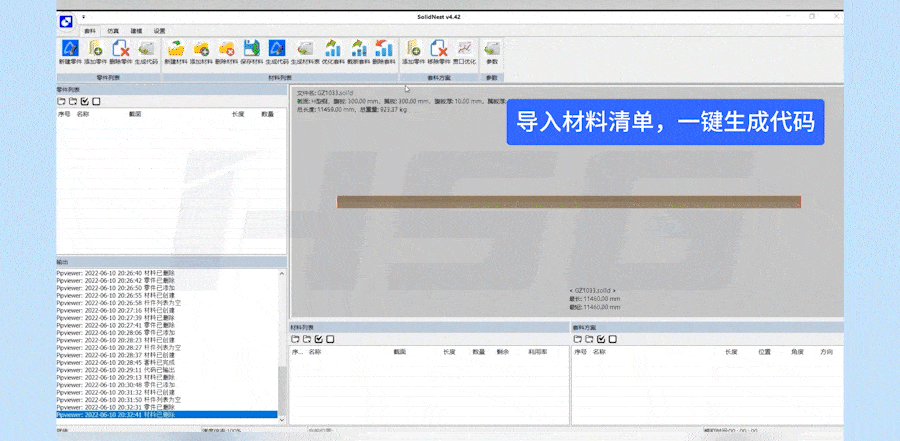Click the 保存材料 floppy disk icon
900x441 pixels.
[251, 51]
